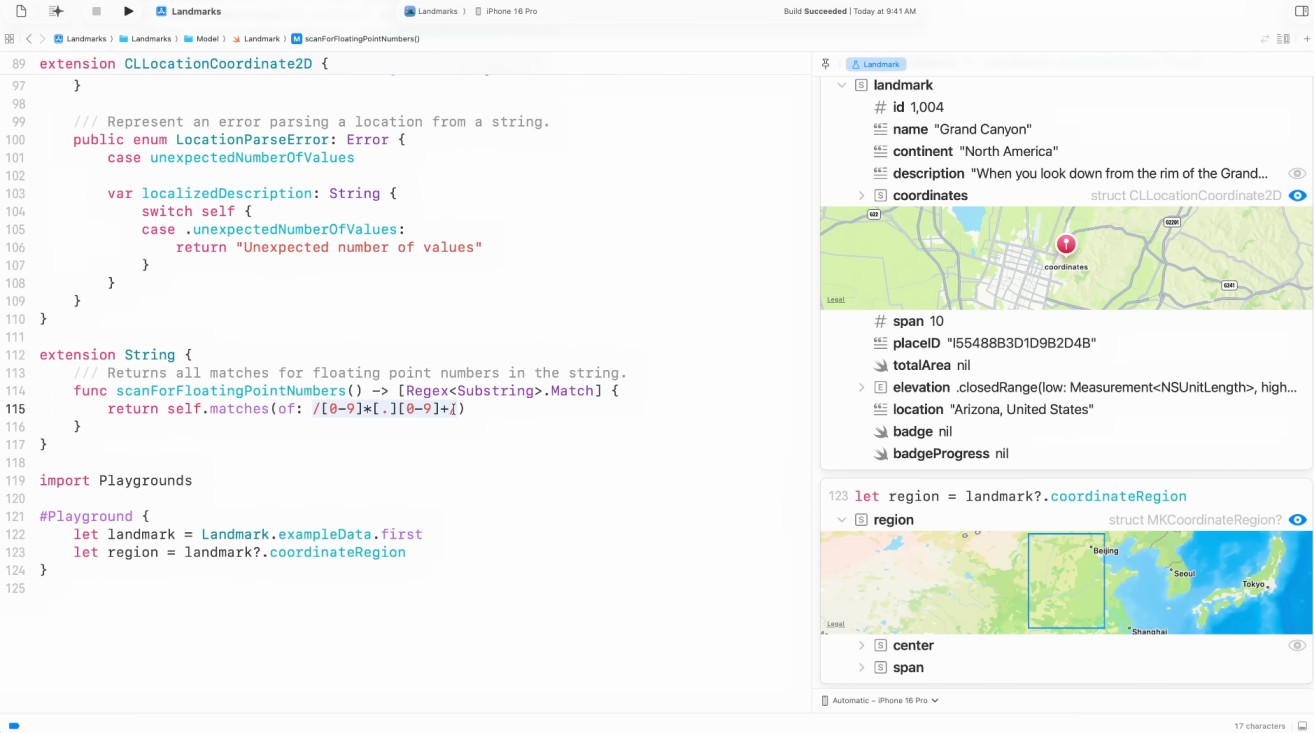Toggle quick look eye for description

[1297, 174]
